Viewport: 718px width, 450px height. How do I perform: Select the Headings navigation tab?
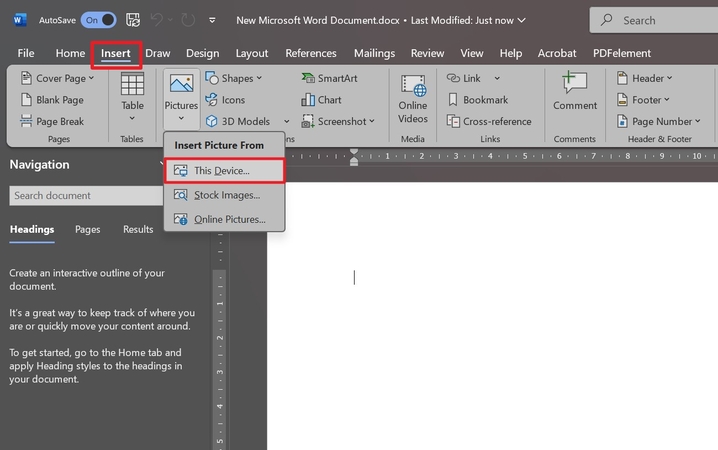tap(32, 229)
